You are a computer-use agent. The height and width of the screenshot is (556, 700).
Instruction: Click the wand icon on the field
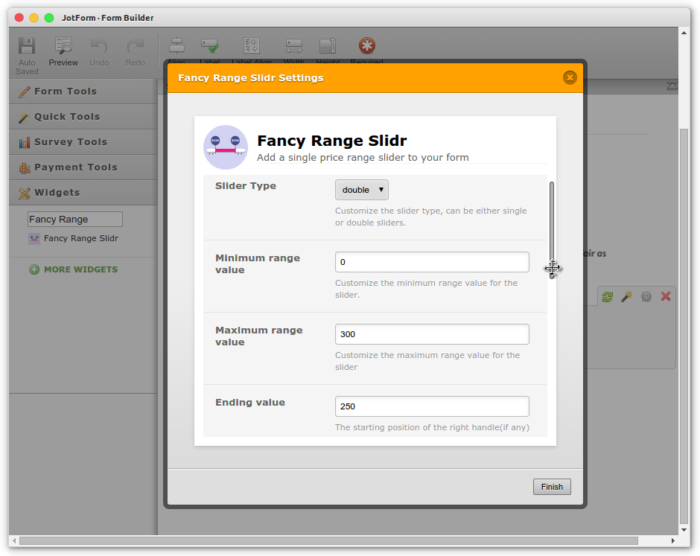click(x=626, y=297)
